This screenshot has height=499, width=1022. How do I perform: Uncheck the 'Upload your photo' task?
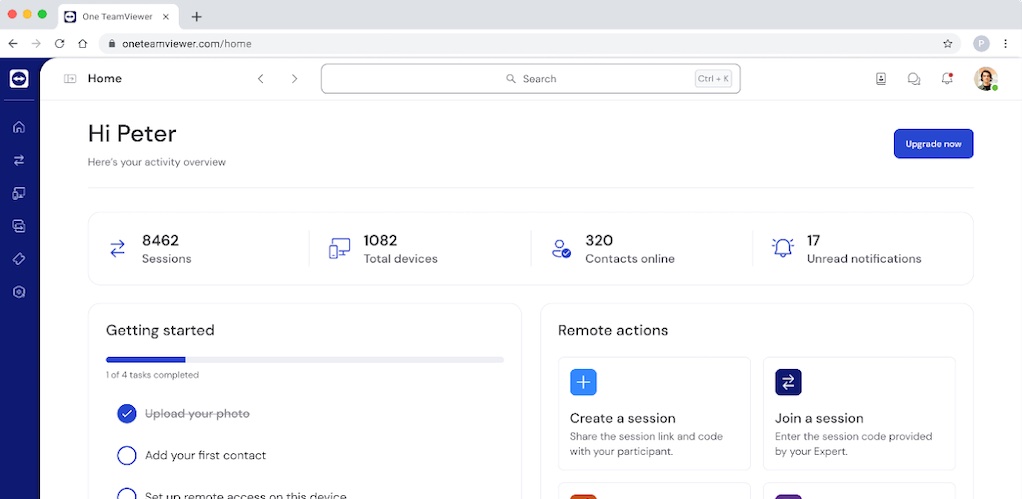[x=127, y=414]
